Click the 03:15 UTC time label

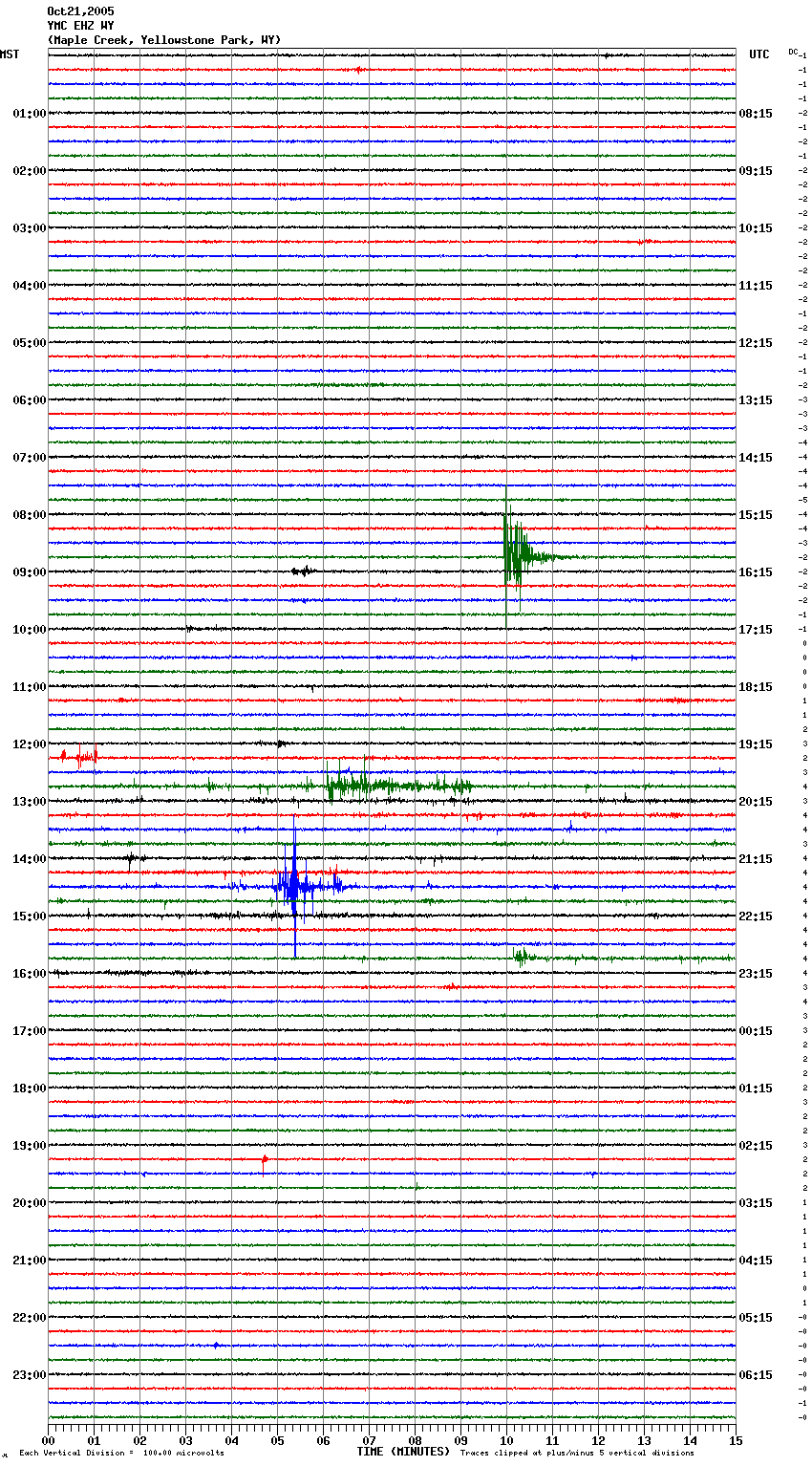click(756, 1203)
